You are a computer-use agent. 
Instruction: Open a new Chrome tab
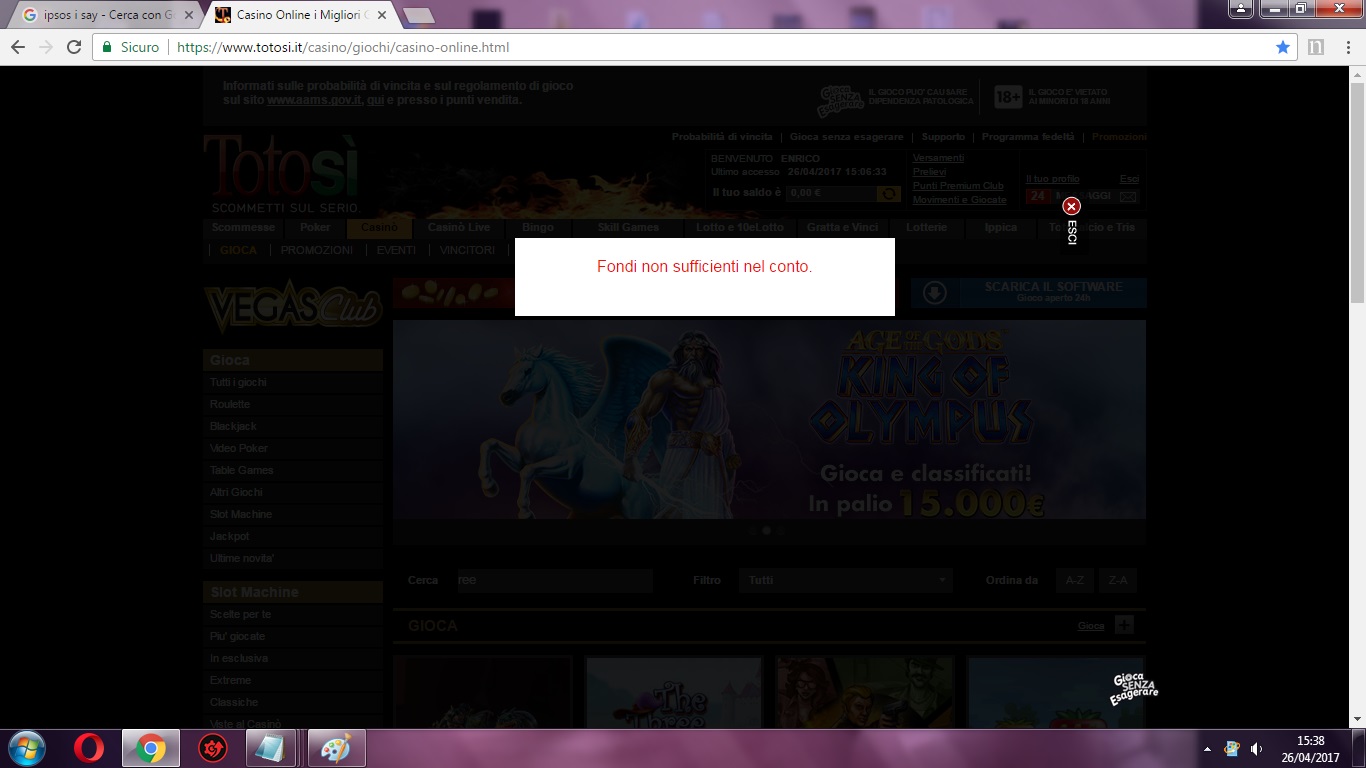pos(417,15)
